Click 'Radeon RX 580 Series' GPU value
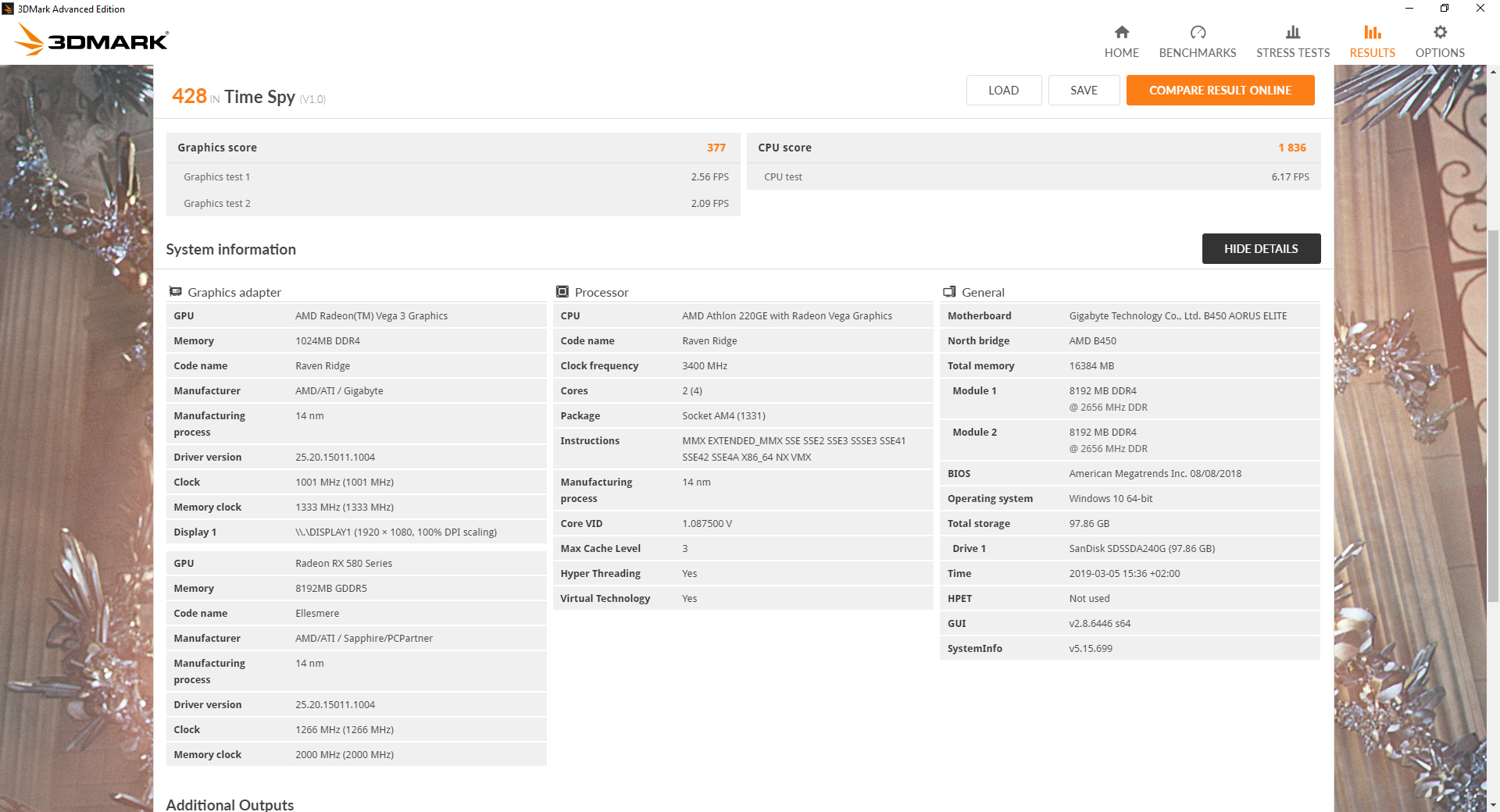This screenshot has width=1500, height=812. pyautogui.click(x=344, y=564)
